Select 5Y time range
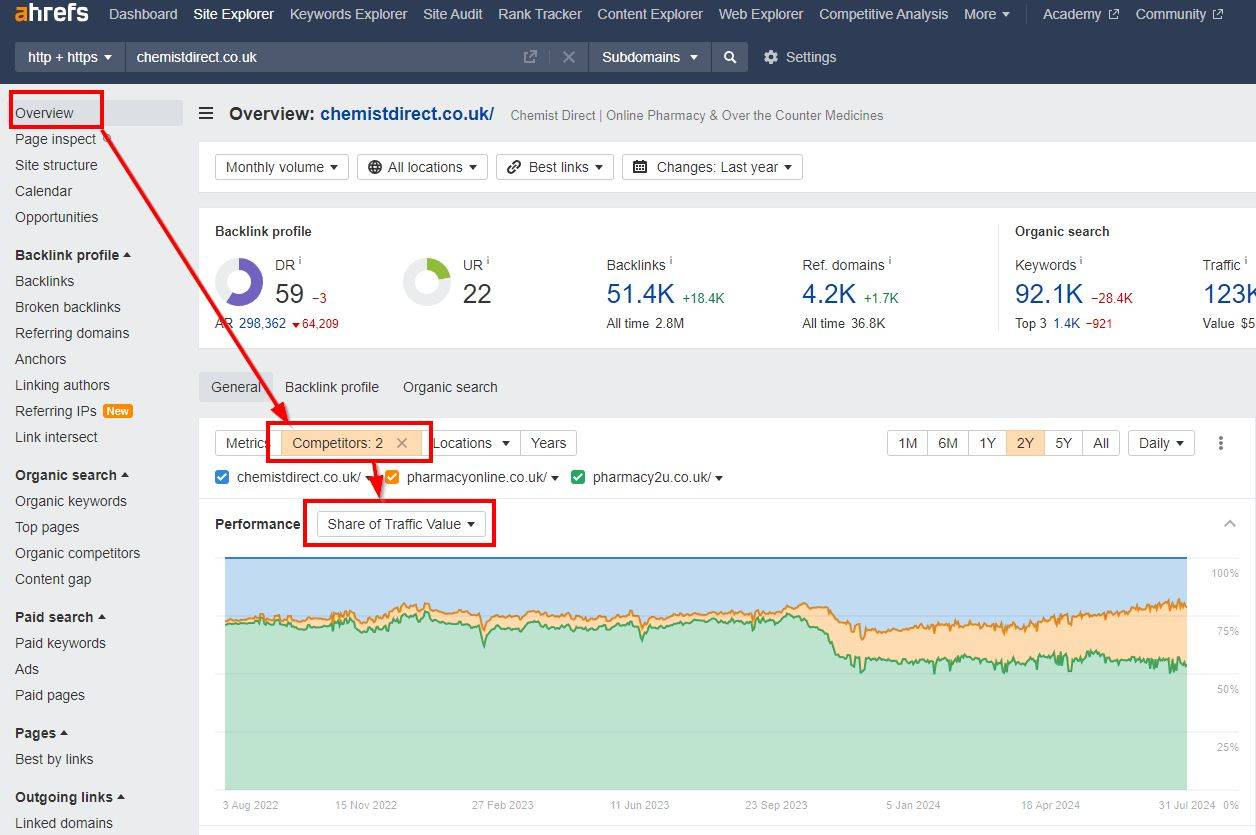This screenshot has height=835, width=1256. coord(1063,443)
